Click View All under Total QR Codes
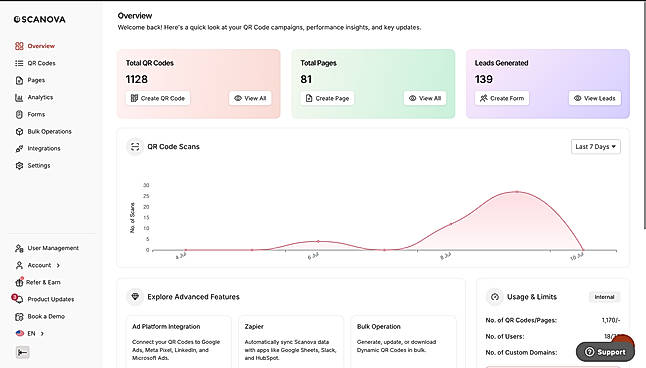 click(x=250, y=98)
